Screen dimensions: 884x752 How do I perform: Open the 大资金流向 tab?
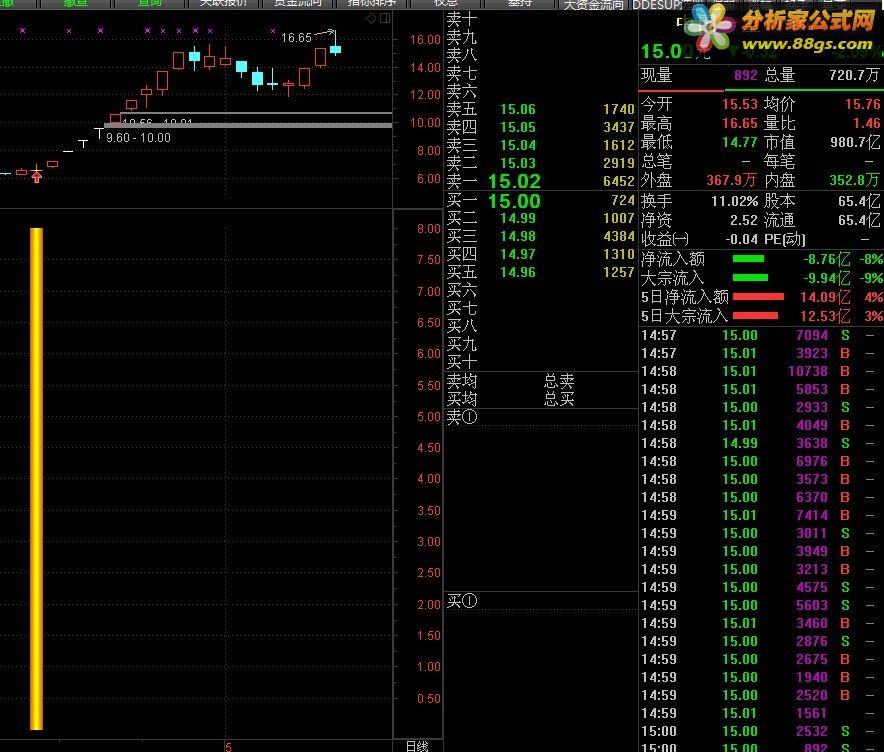tap(593, 5)
